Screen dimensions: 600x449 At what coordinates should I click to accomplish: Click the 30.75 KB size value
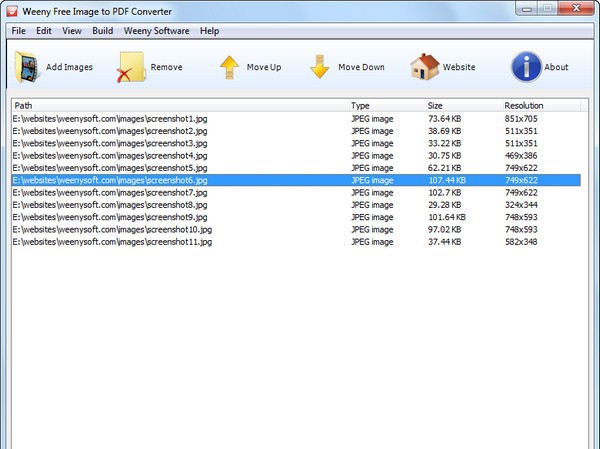pyautogui.click(x=444, y=155)
